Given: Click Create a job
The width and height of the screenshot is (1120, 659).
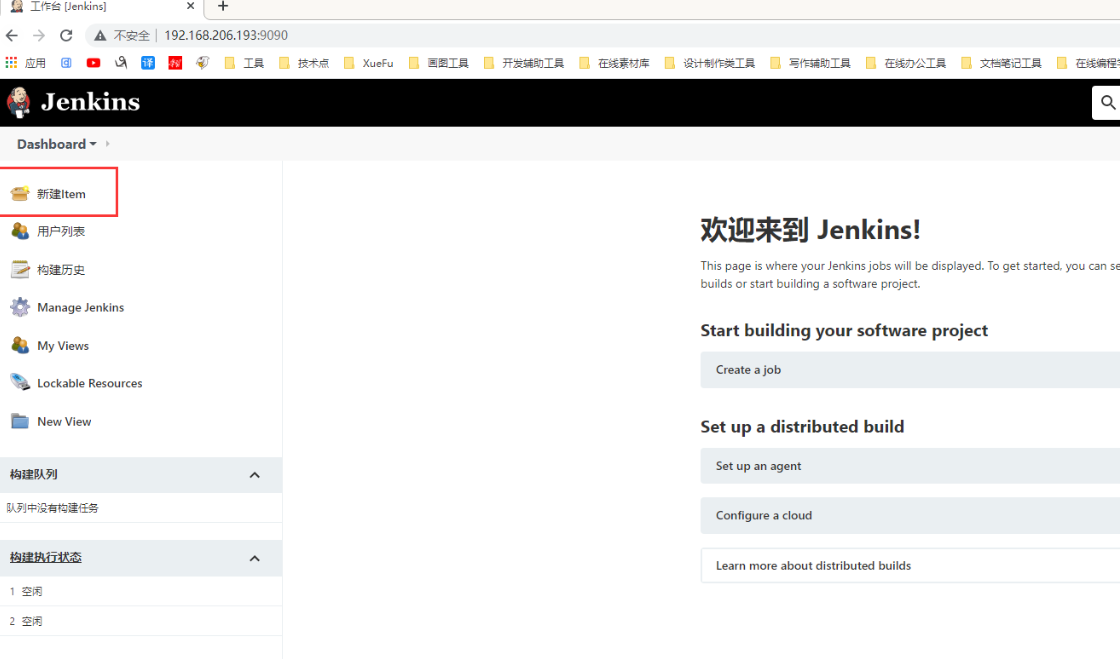Looking at the screenshot, I should [x=910, y=370].
